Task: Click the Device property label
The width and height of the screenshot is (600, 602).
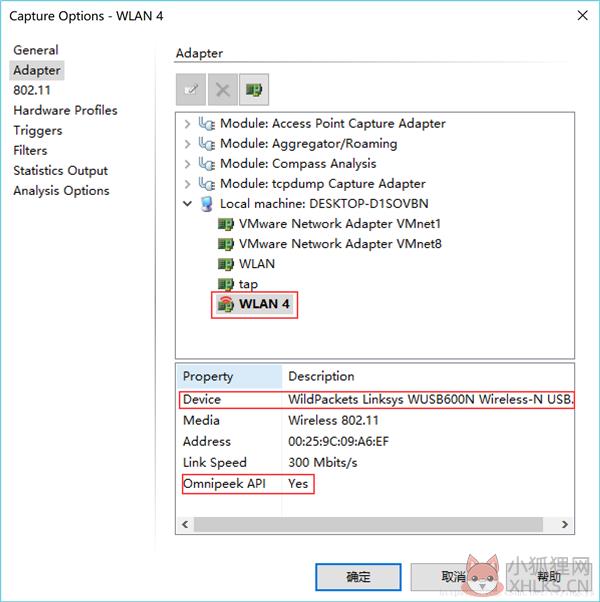Action: [202, 400]
